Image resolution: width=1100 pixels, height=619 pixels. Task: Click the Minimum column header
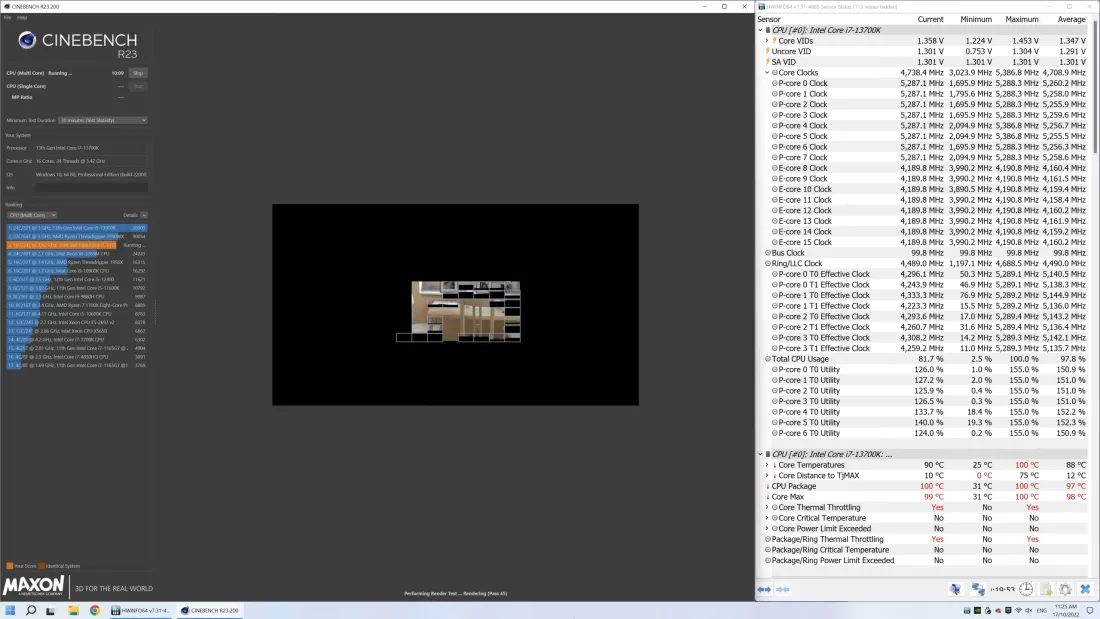pyautogui.click(x=976, y=20)
